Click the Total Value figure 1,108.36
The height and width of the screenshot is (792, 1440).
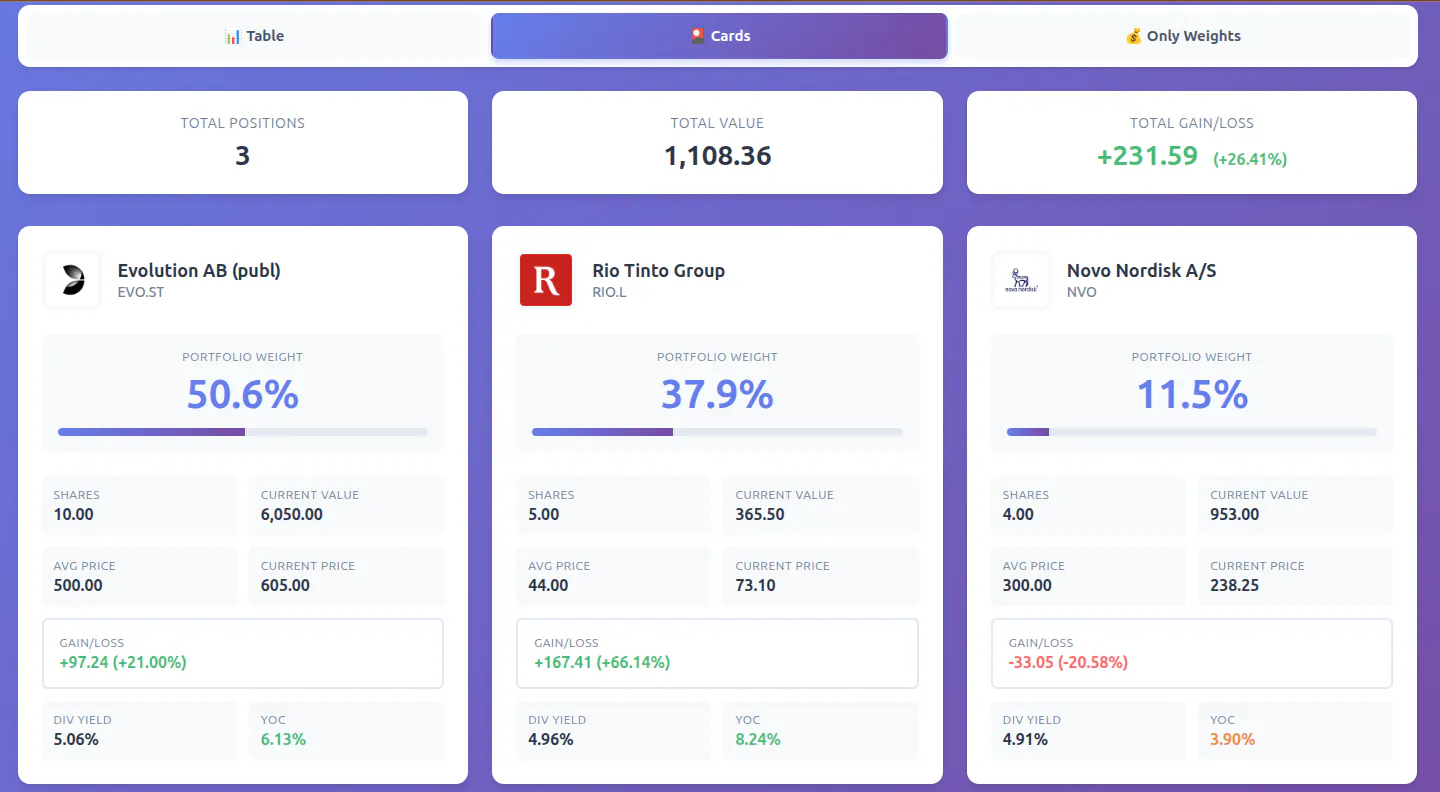point(718,156)
